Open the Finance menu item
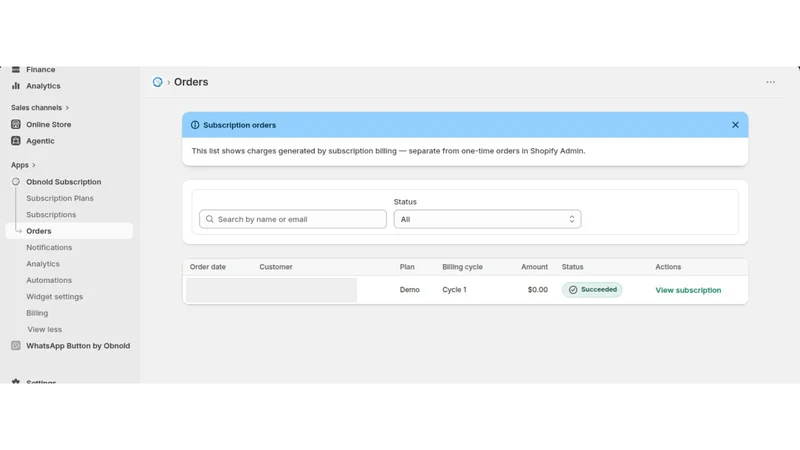Screen dimensions: 800x450 (40, 70)
